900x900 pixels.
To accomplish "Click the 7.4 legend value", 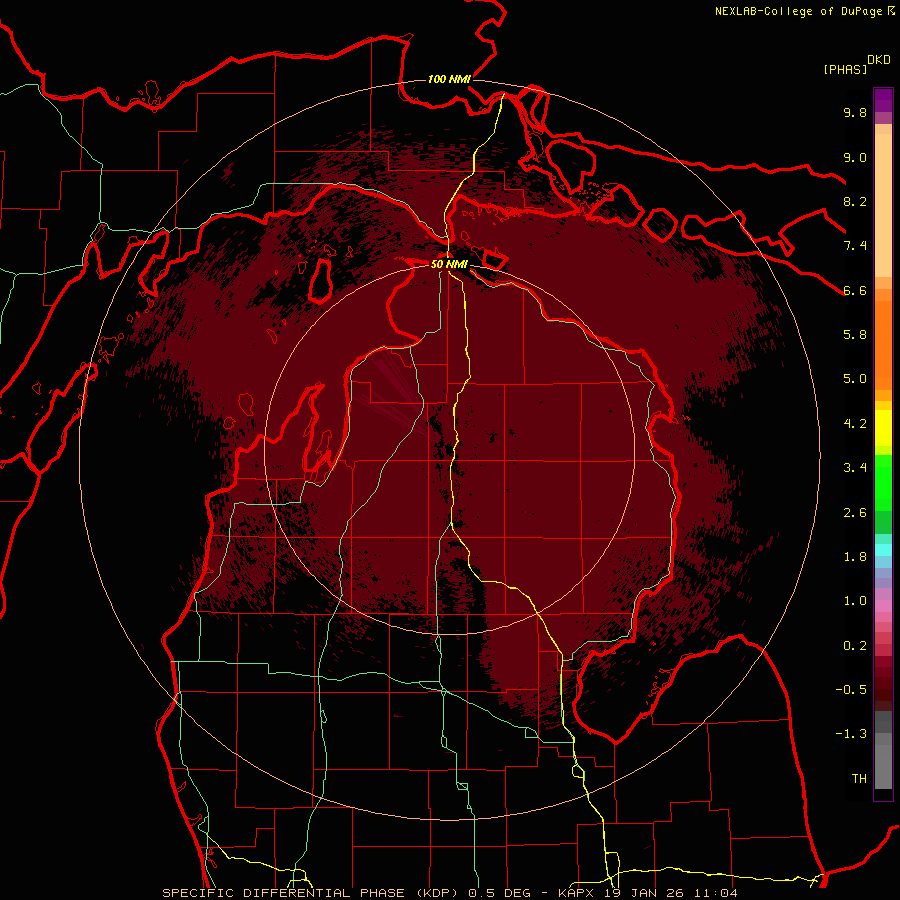I will tap(855, 246).
